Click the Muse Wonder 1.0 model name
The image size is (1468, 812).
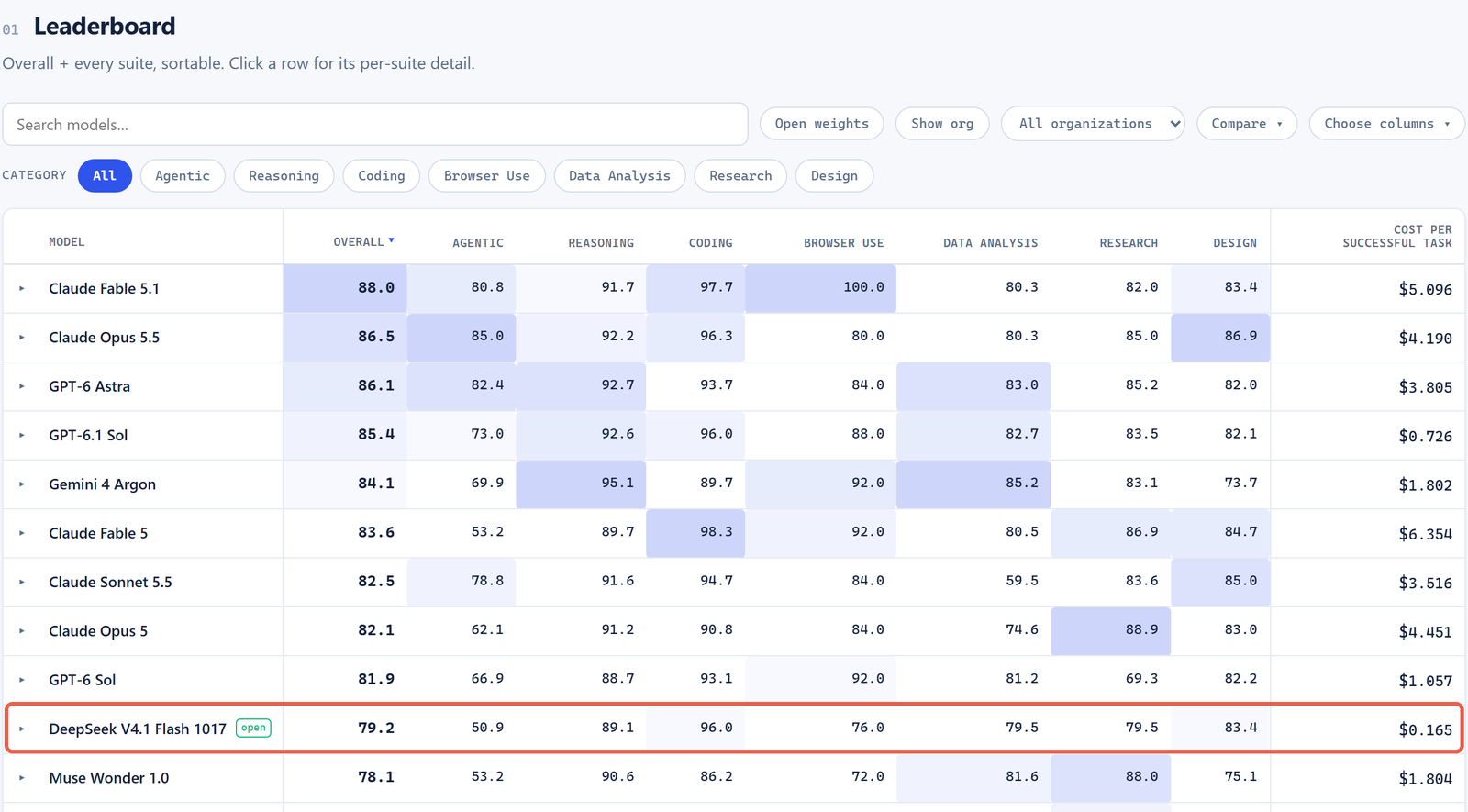click(109, 778)
